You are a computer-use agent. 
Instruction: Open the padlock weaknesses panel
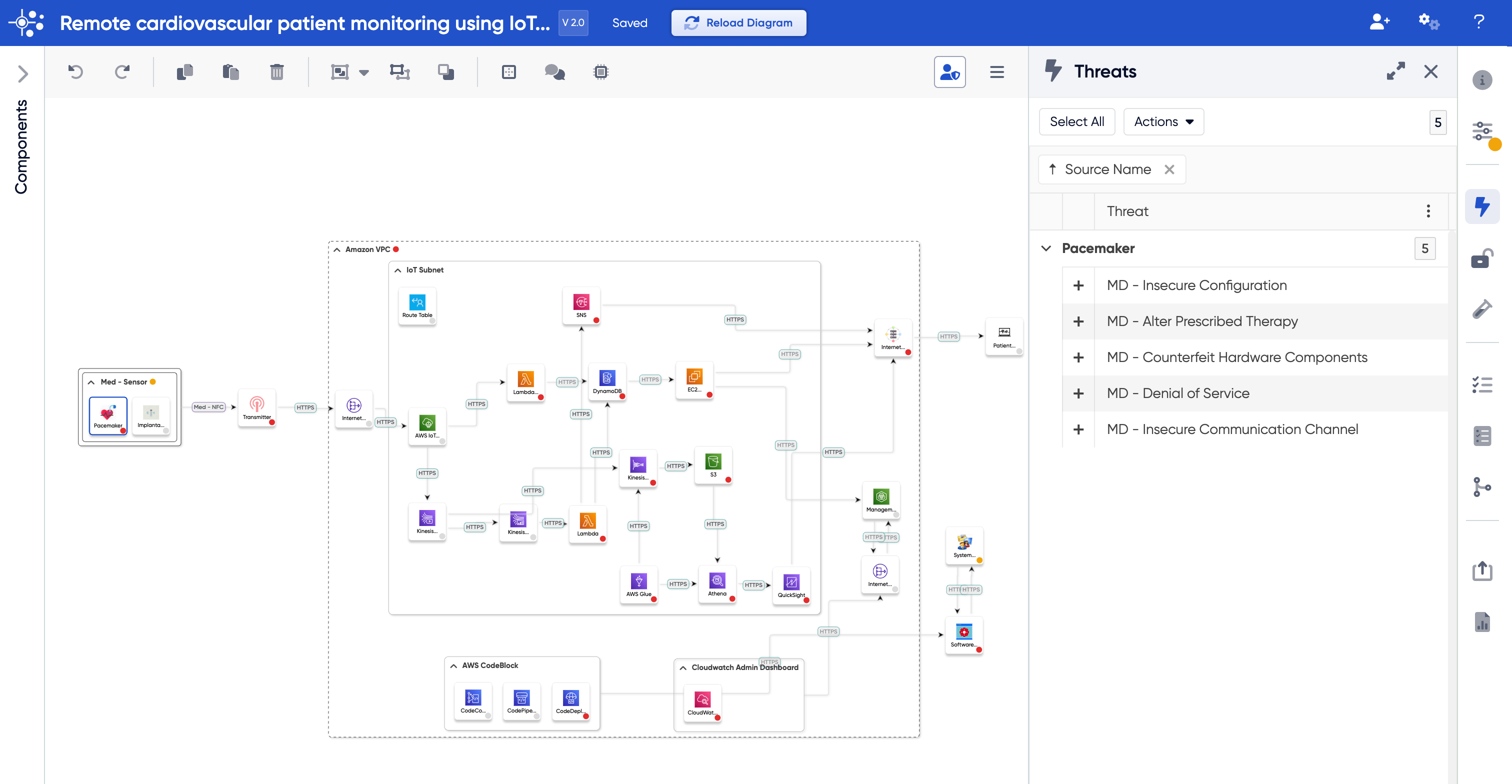(1482, 257)
